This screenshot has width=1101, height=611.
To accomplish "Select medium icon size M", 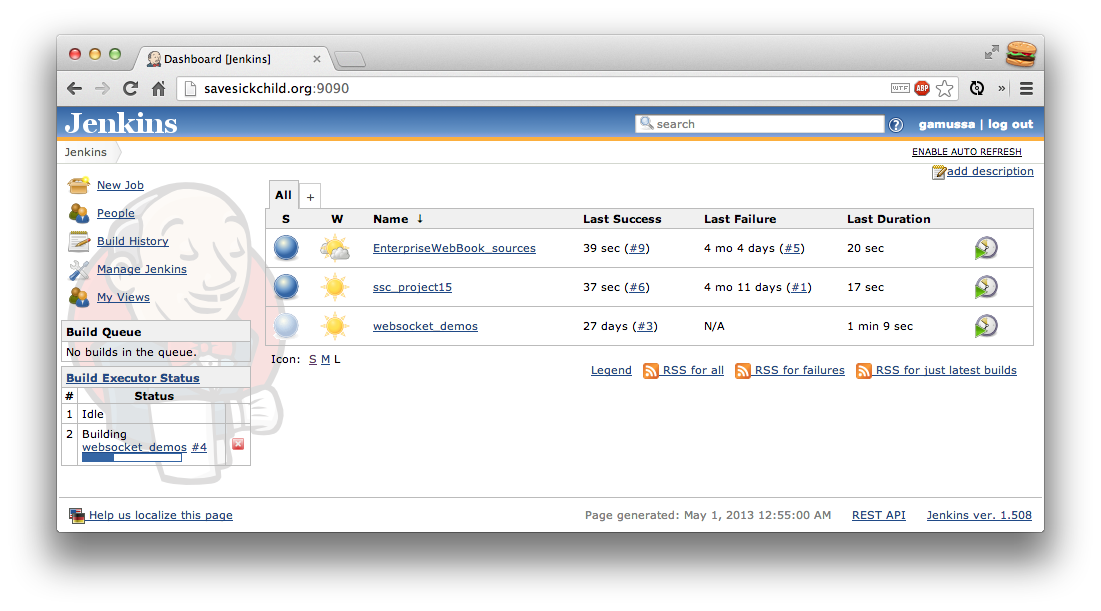I will click(325, 359).
